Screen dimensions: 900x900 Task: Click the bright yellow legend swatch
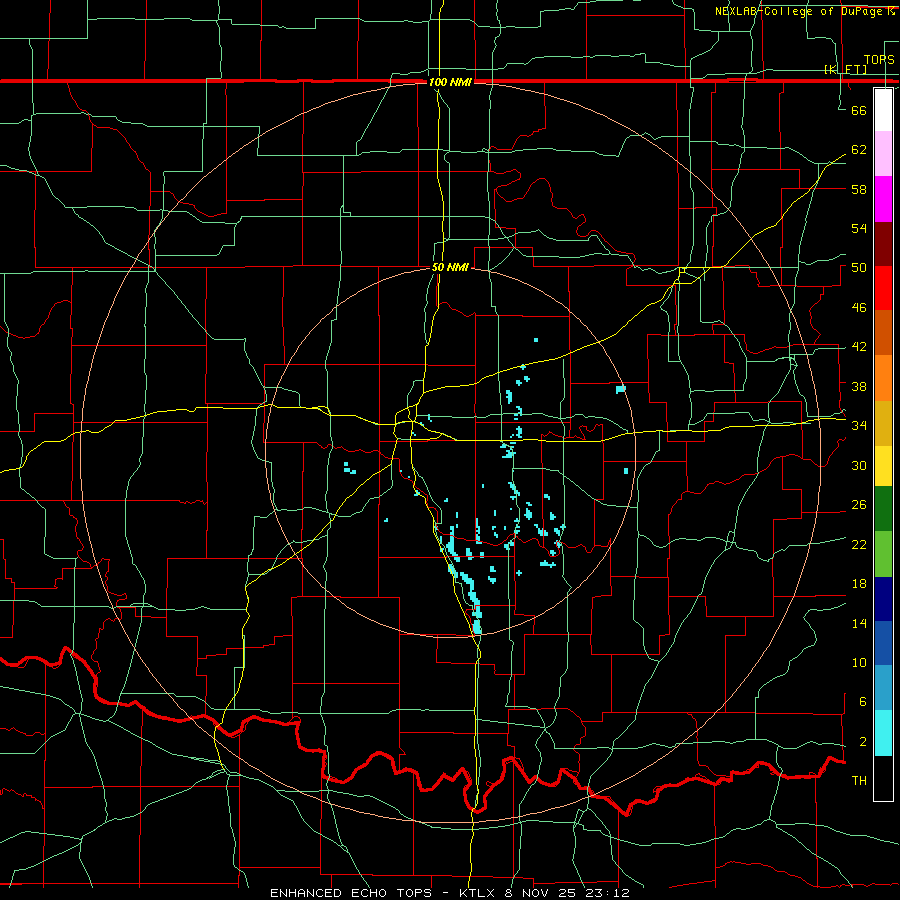pos(883,466)
